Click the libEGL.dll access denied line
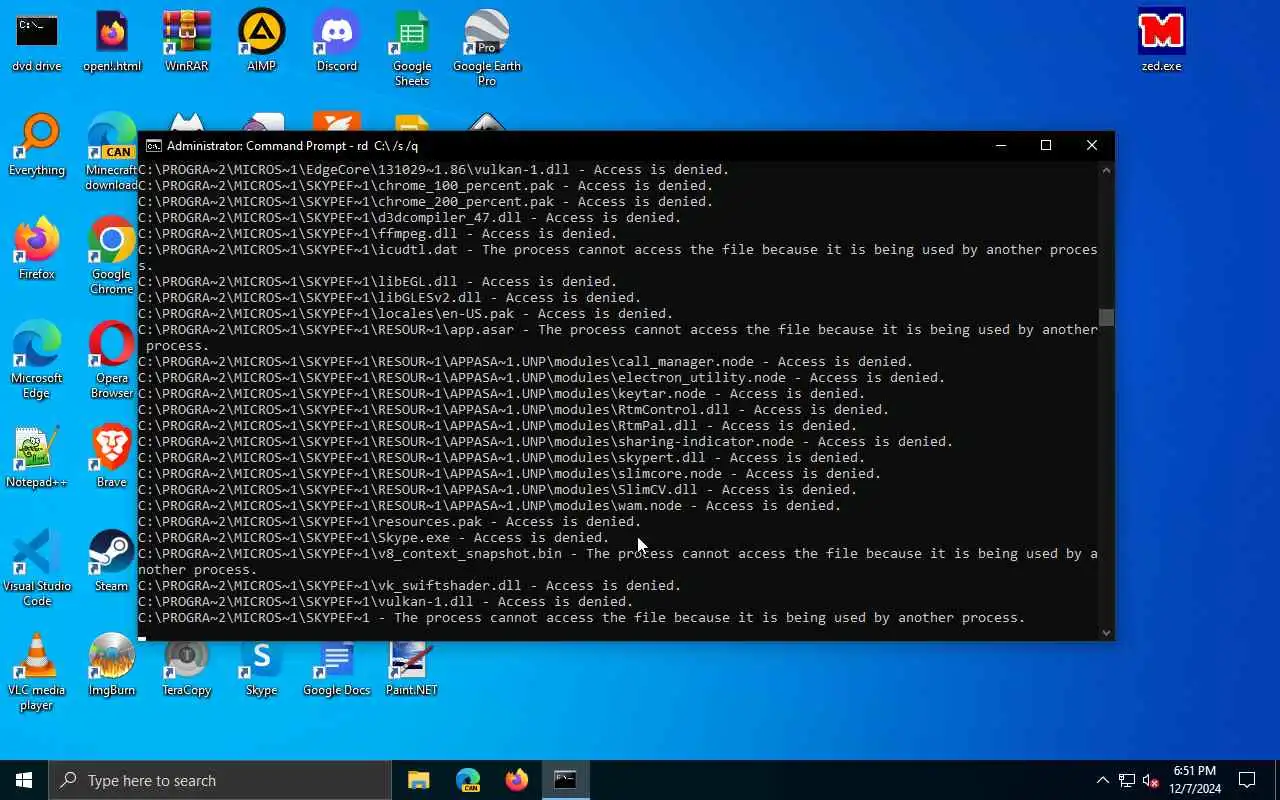Screen dimensions: 1280x800 (x=377, y=282)
